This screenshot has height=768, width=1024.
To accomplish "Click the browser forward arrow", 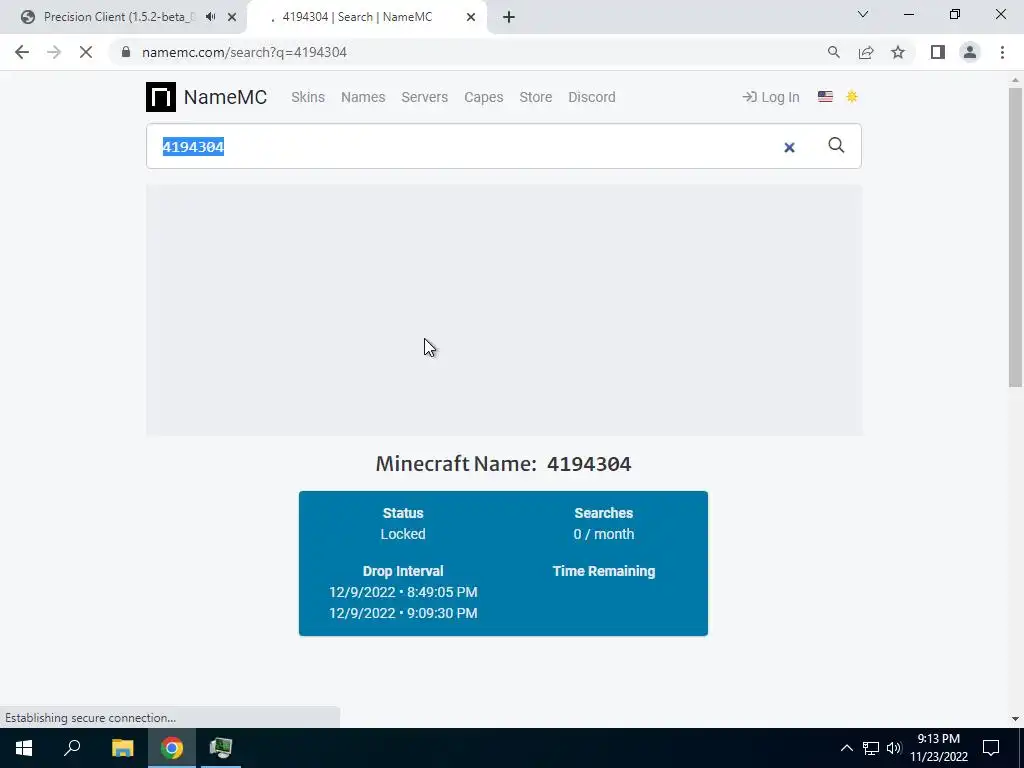I will 54,52.
